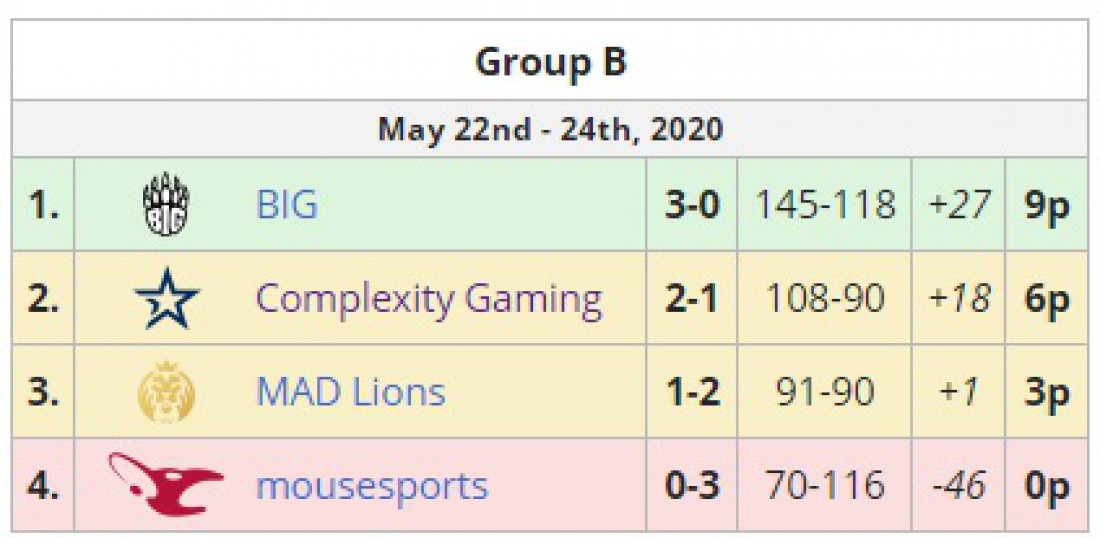
Task: Click the Group B header title
Action: click(550, 62)
